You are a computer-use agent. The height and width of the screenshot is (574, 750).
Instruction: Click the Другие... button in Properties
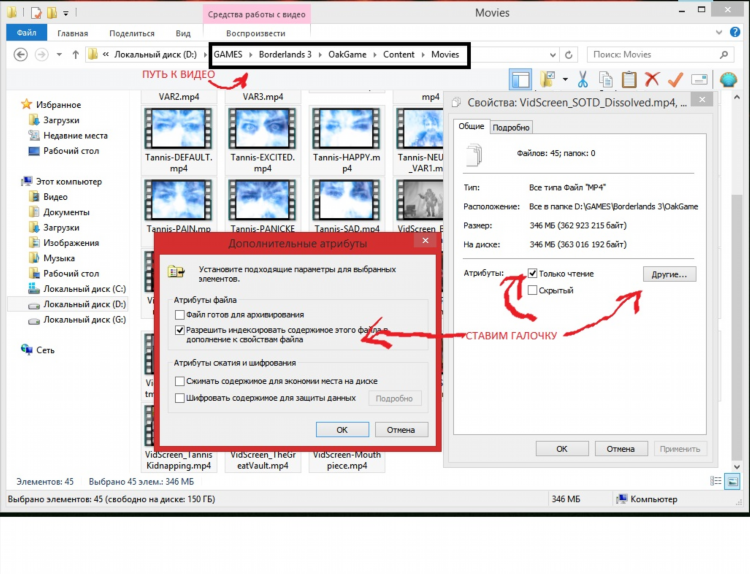coord(669,274)
